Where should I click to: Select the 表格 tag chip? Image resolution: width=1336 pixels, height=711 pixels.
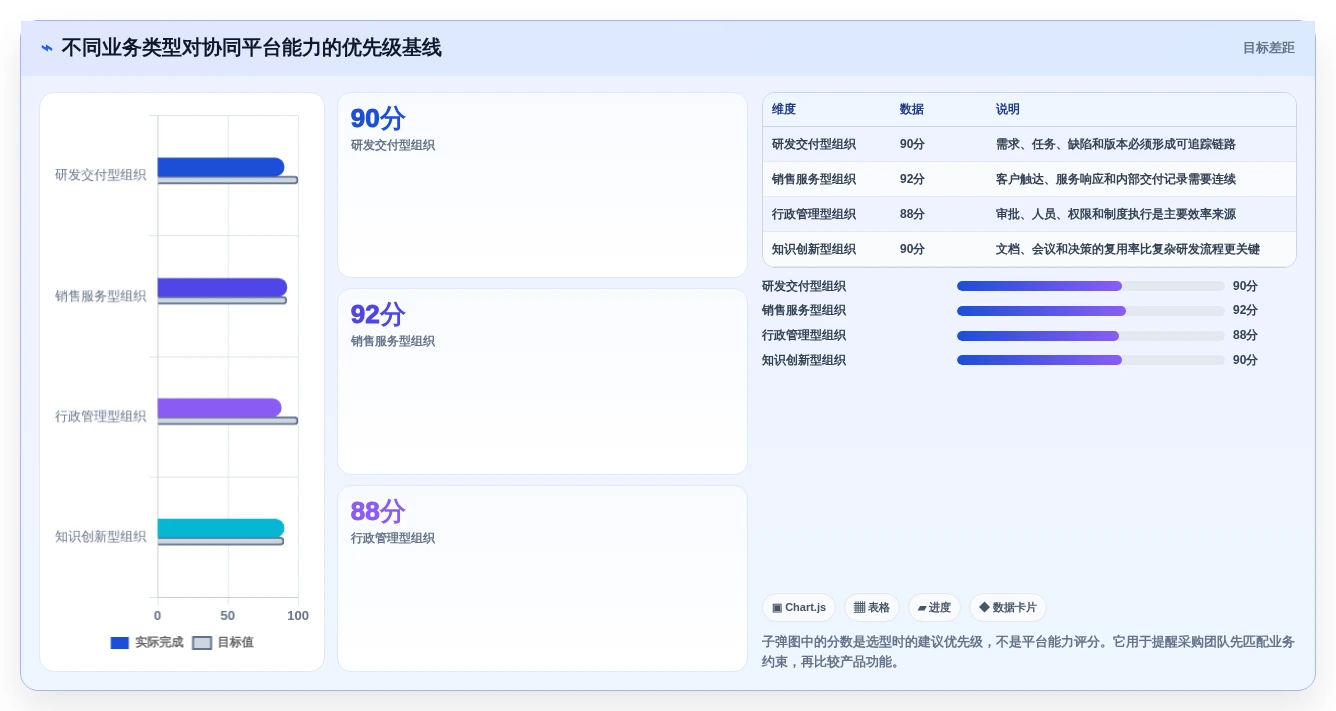872,608
